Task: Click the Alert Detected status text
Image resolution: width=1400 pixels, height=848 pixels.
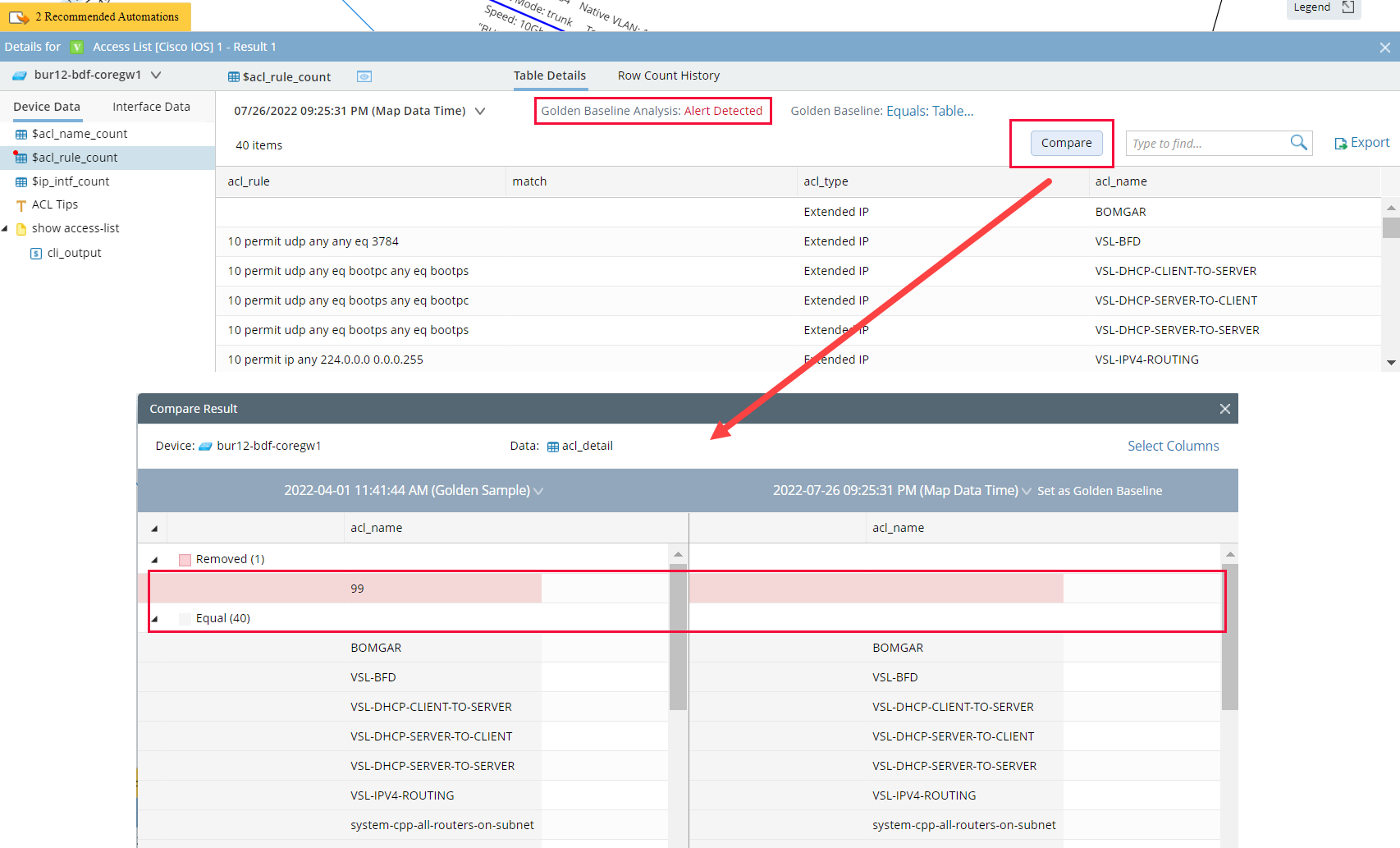Action: [723, 111]
